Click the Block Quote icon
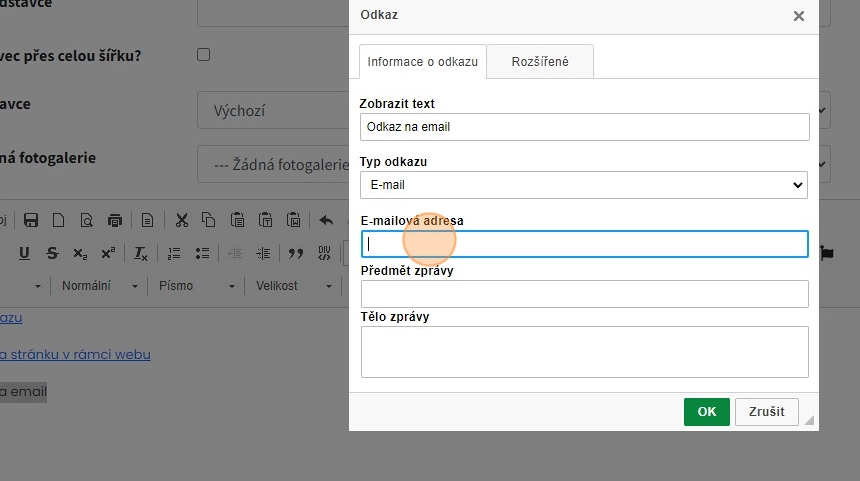The height and width of the screenshot is (481, 860). click(296, 253)
